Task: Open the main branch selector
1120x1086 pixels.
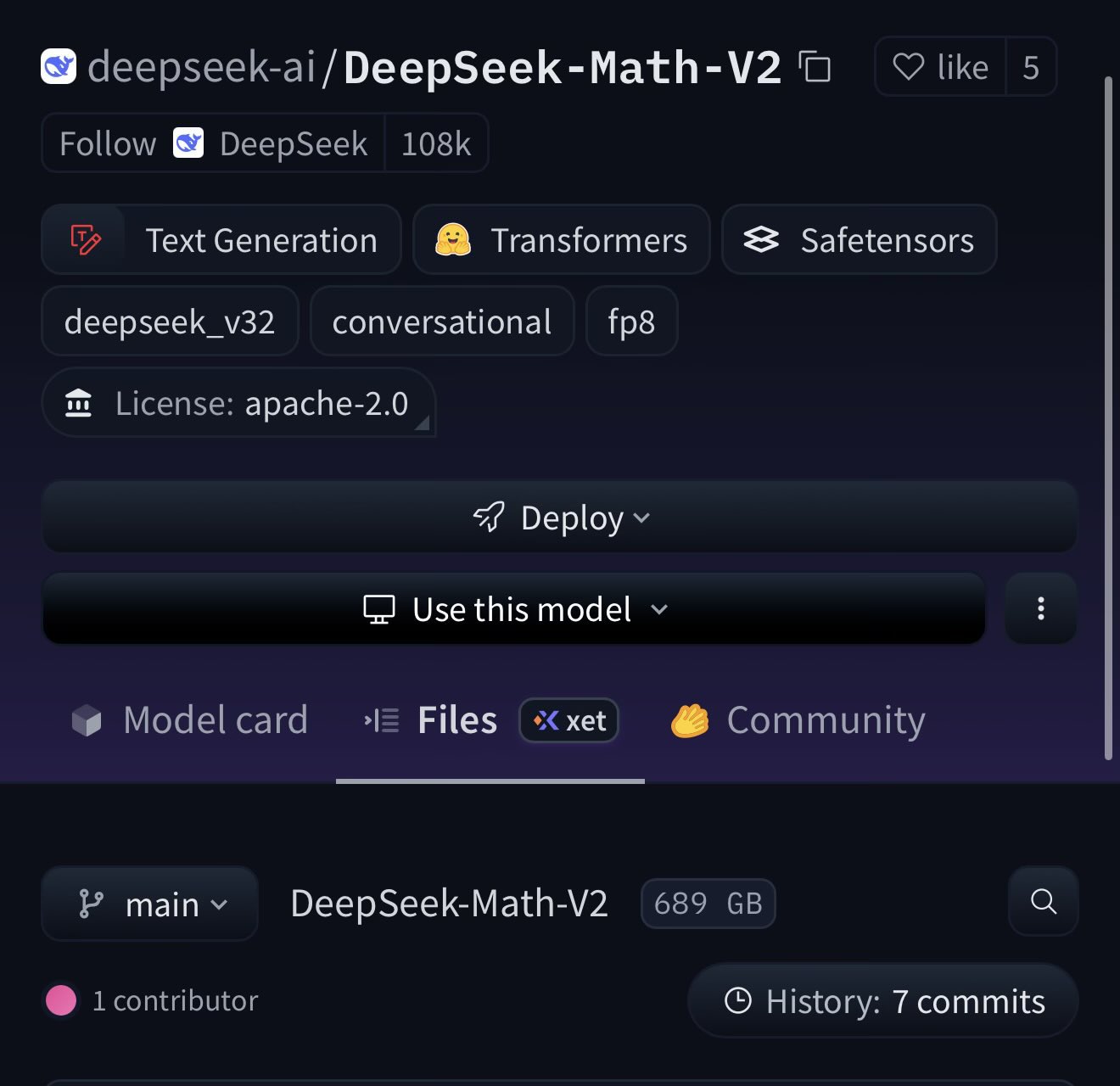Action: click(x=149, y=904)
